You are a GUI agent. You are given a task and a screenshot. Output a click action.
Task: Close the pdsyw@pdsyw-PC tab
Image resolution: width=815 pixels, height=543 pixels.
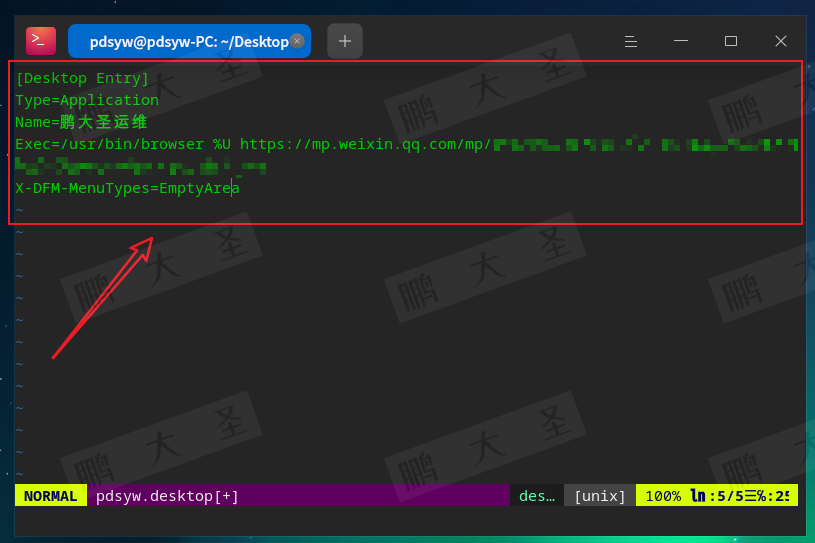[297, 41]
